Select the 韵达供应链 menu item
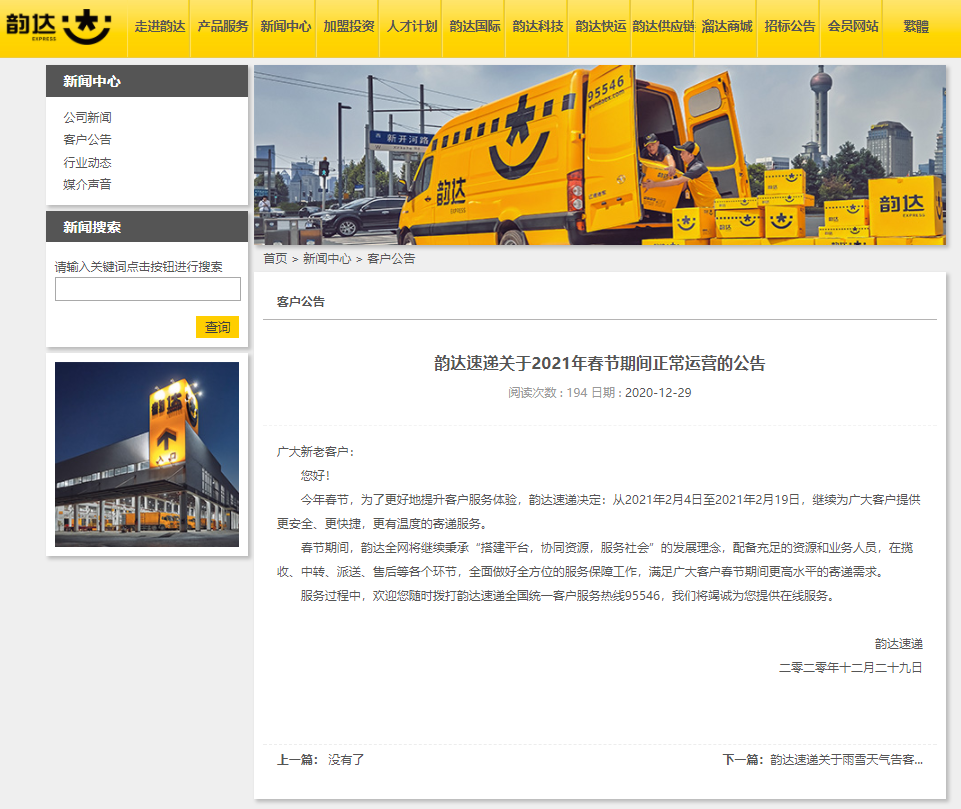 (664, 26)
